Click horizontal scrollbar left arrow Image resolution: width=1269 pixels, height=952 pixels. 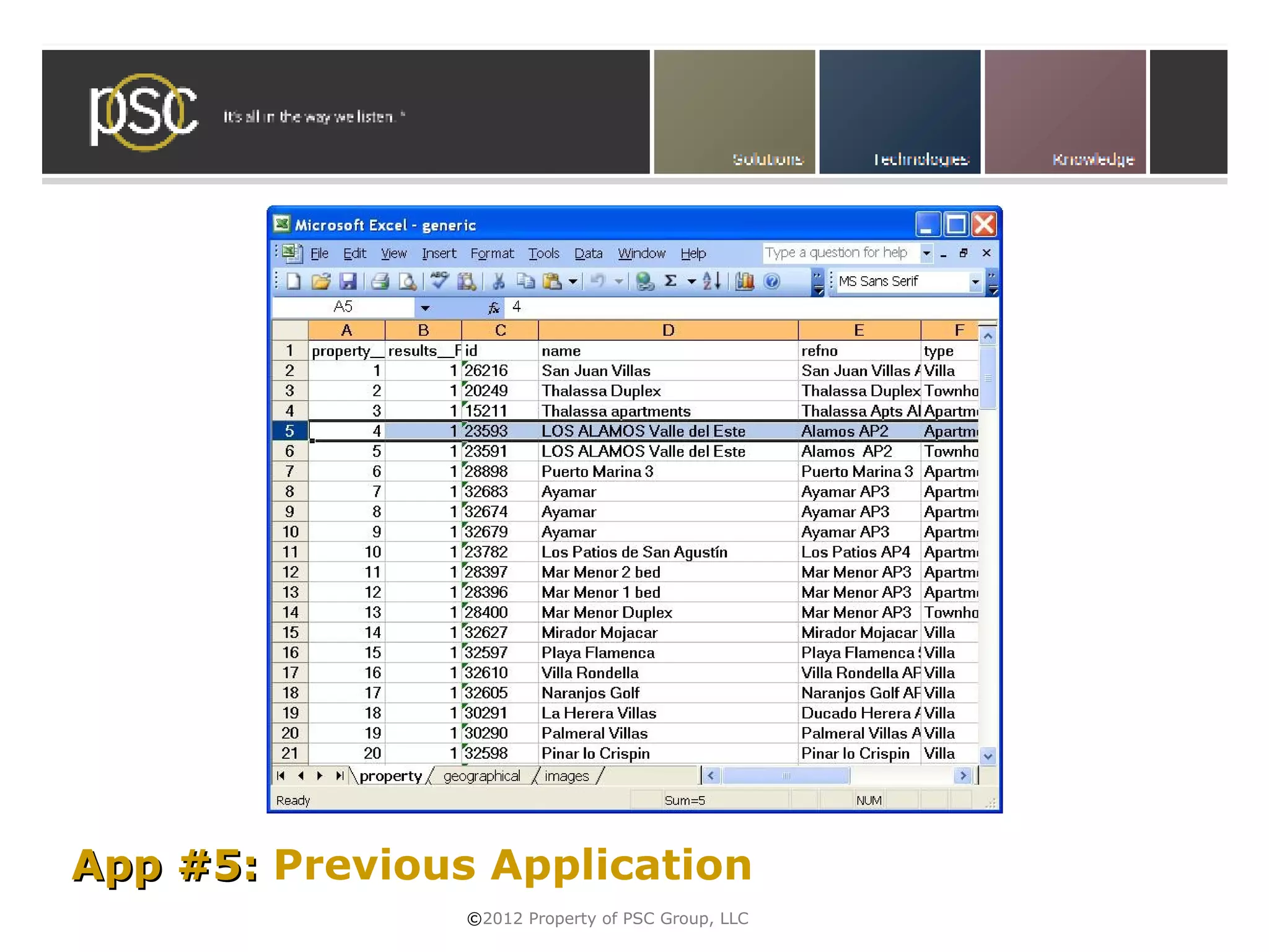point(711,775)
